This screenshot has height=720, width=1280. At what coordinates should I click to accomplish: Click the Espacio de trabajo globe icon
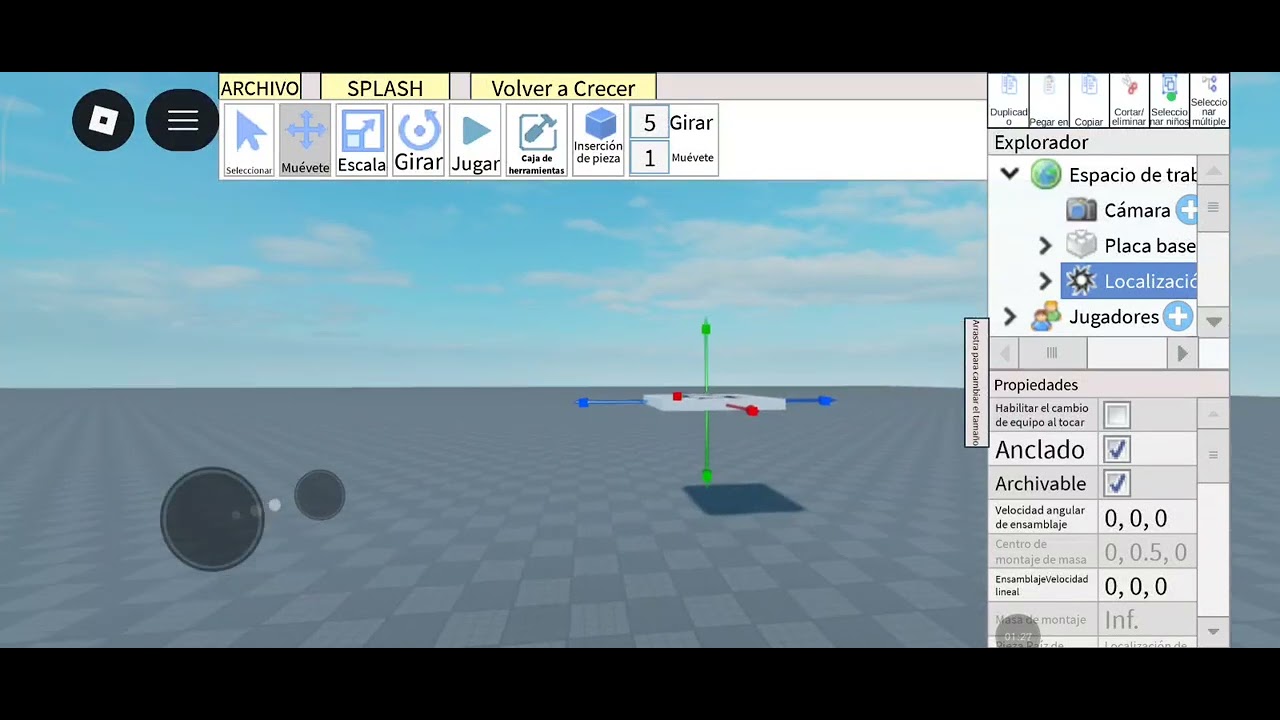(x=1046, y=175)
